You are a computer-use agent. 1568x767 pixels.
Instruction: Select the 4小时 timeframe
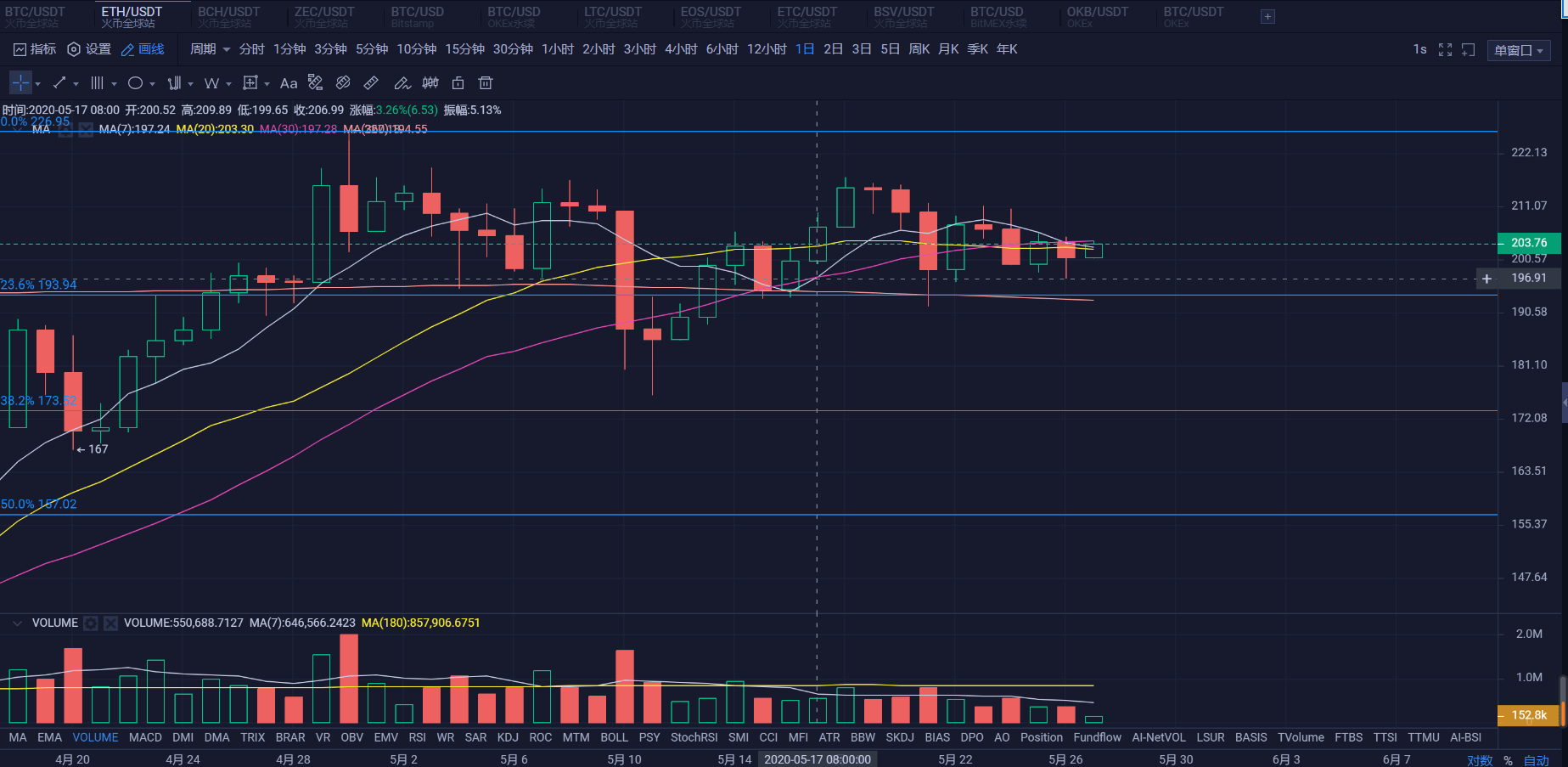pos(681,49)
